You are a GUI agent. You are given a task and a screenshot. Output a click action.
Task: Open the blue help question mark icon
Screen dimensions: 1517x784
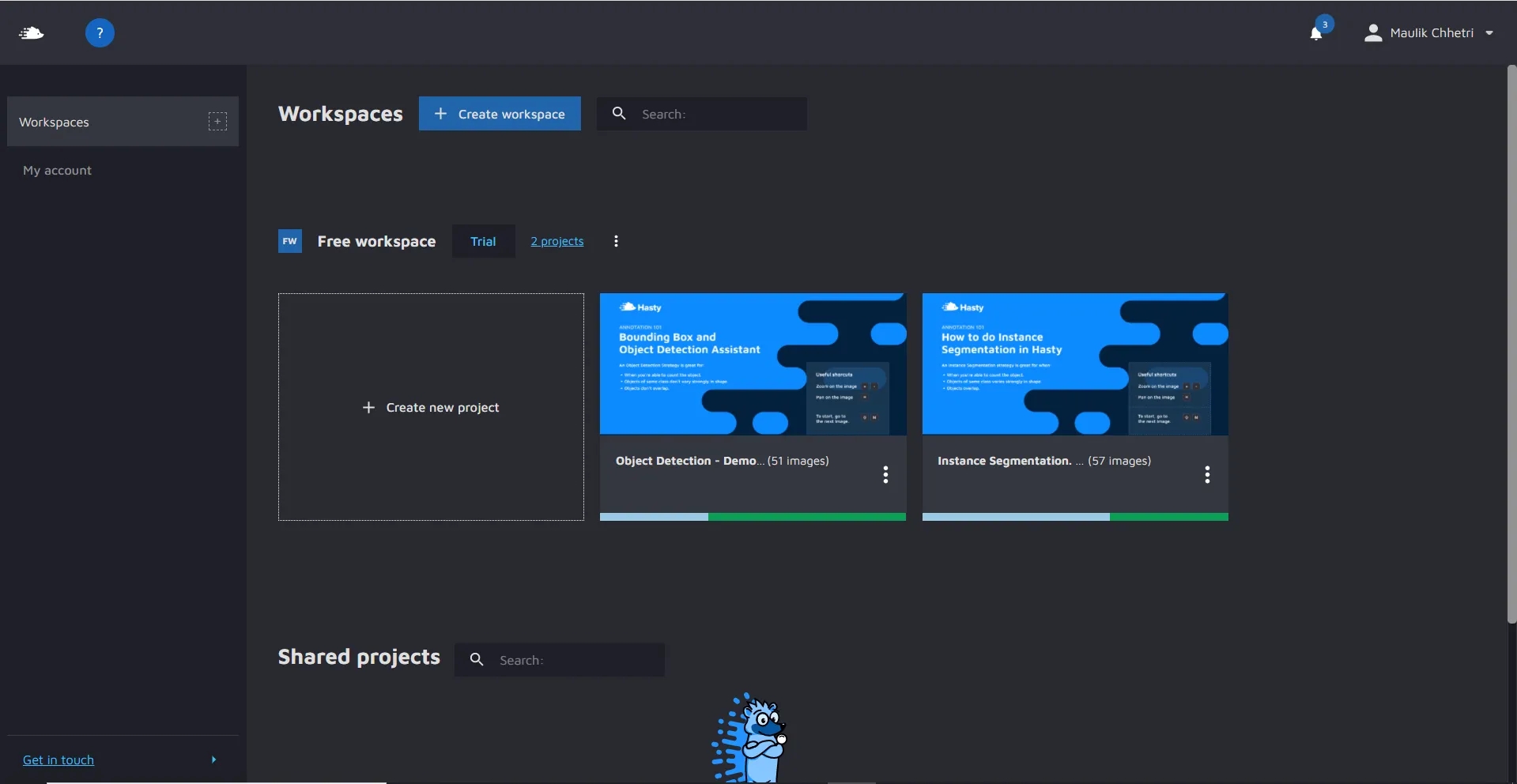pos(100,33)
